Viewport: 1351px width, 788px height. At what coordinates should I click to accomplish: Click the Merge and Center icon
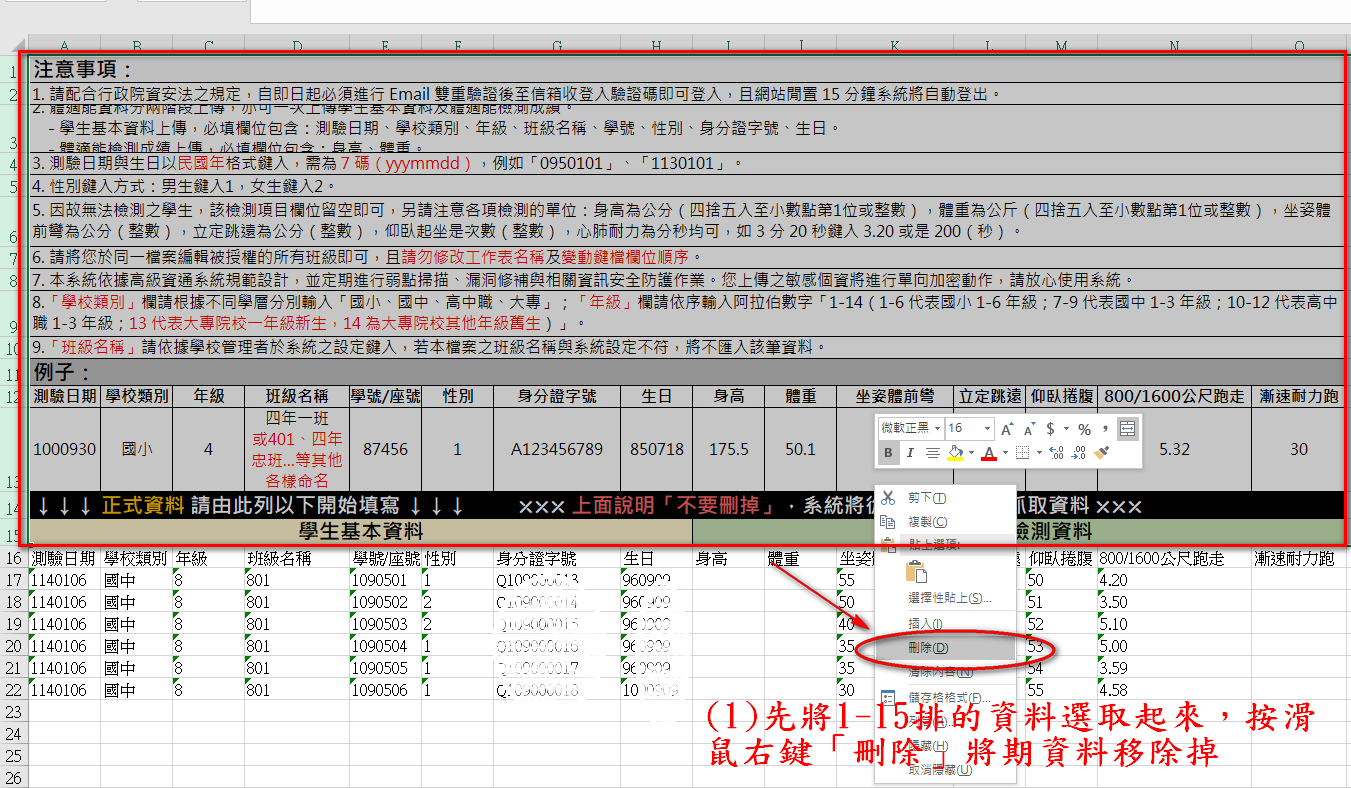(x=1127, y=429)
